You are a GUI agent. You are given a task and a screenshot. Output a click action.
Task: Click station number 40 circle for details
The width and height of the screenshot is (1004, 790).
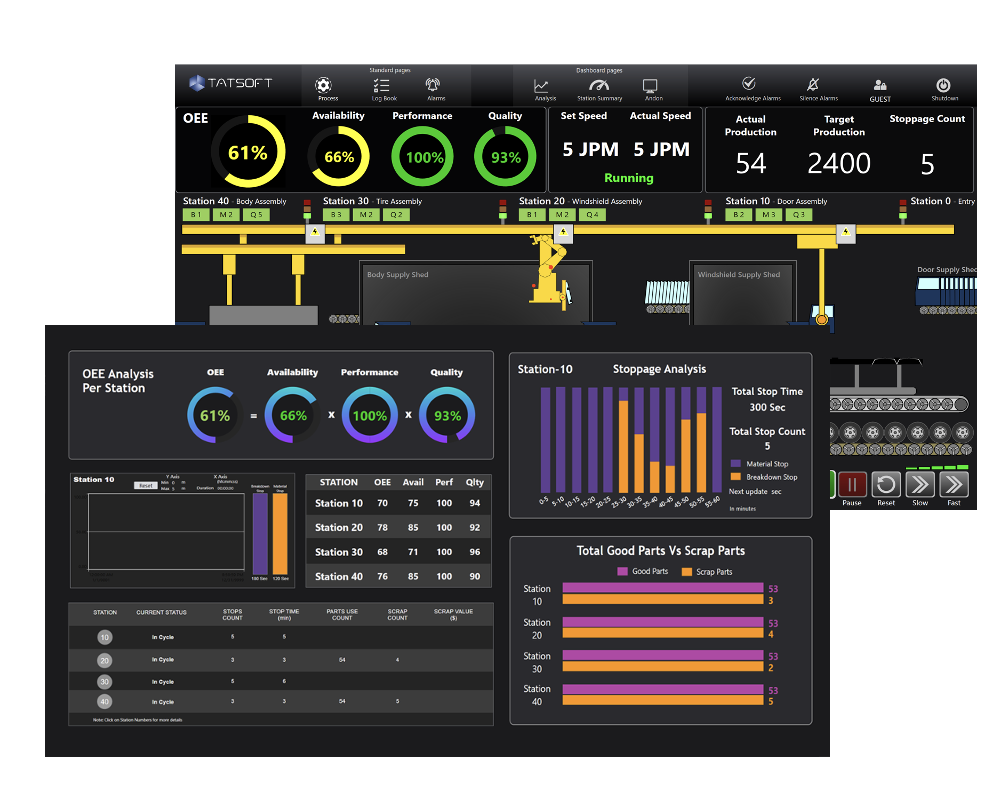105,702
